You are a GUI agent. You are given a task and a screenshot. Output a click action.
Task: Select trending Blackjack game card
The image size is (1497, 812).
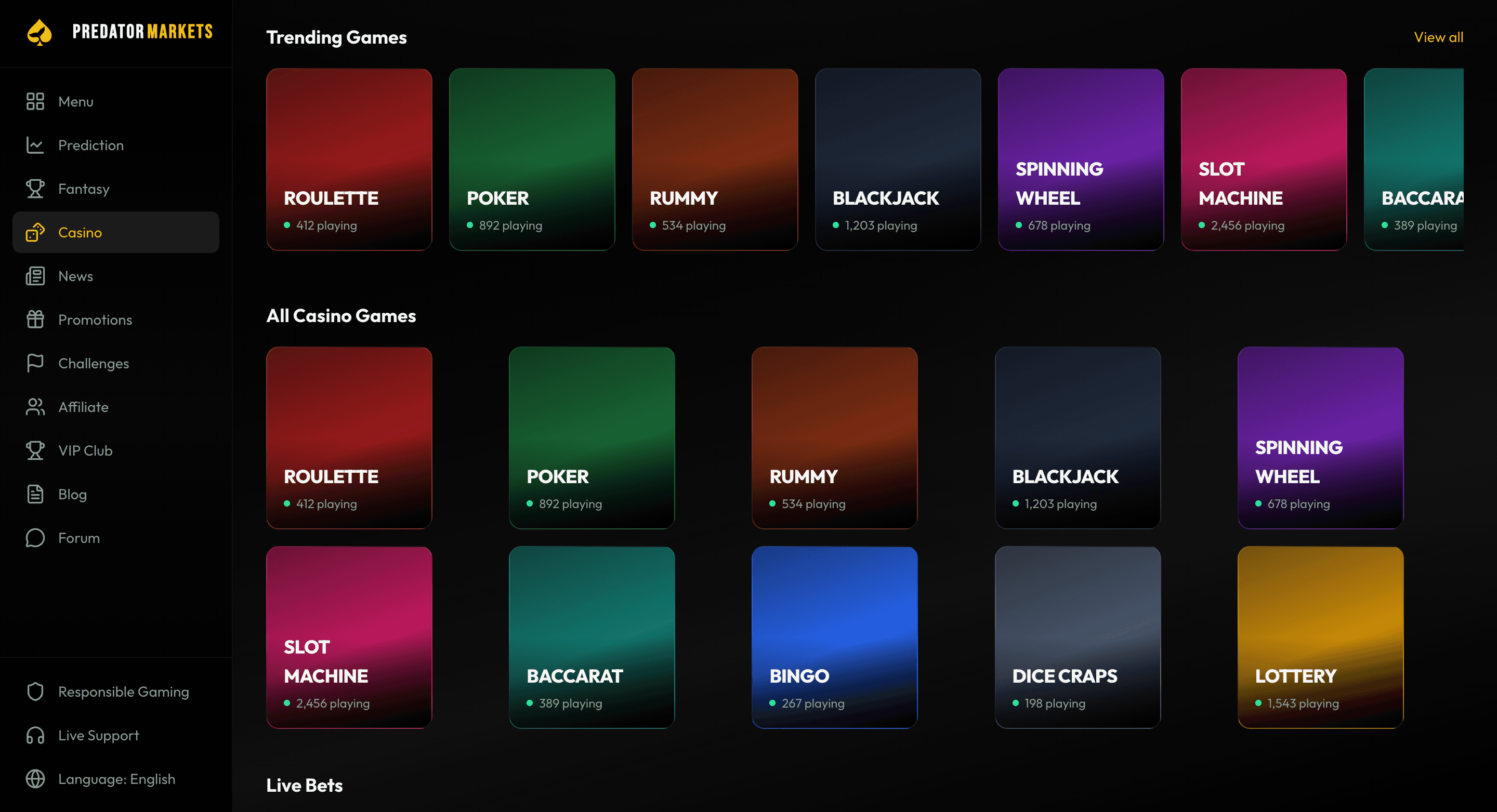pyautogui.click(x=898, y=159)
